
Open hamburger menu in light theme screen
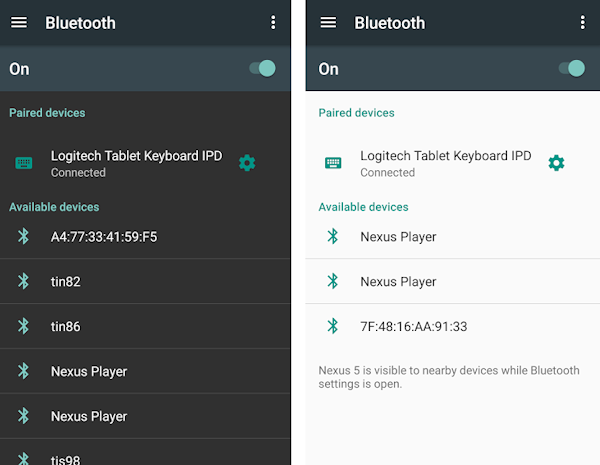[328, 23]
